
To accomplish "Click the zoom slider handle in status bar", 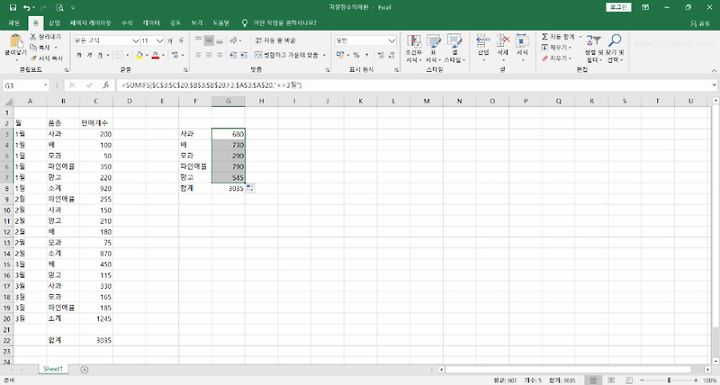I will coord(669,380).
